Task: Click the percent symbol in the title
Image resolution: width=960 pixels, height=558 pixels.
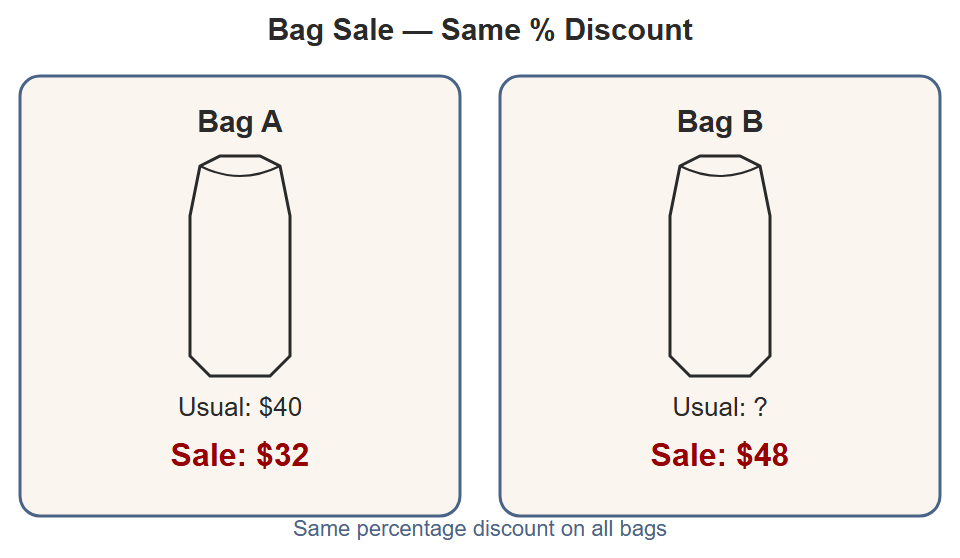Action: 542,30
